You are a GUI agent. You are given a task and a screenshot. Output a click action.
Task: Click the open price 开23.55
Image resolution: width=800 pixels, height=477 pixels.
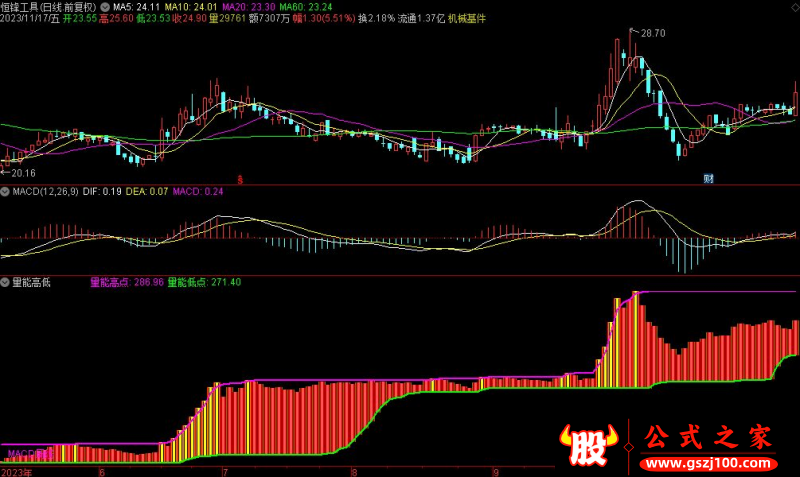[80, 18]
